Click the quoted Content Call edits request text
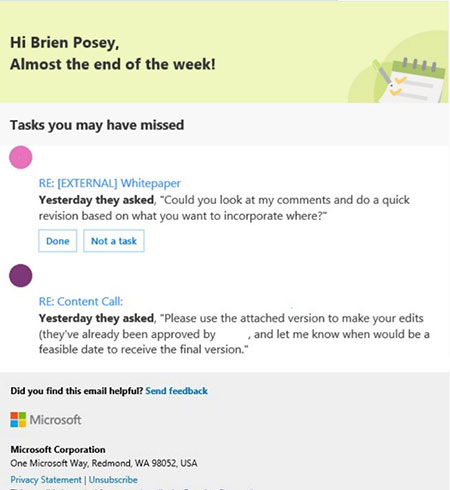This screenshot has width=450, height=490. (234, 334)
